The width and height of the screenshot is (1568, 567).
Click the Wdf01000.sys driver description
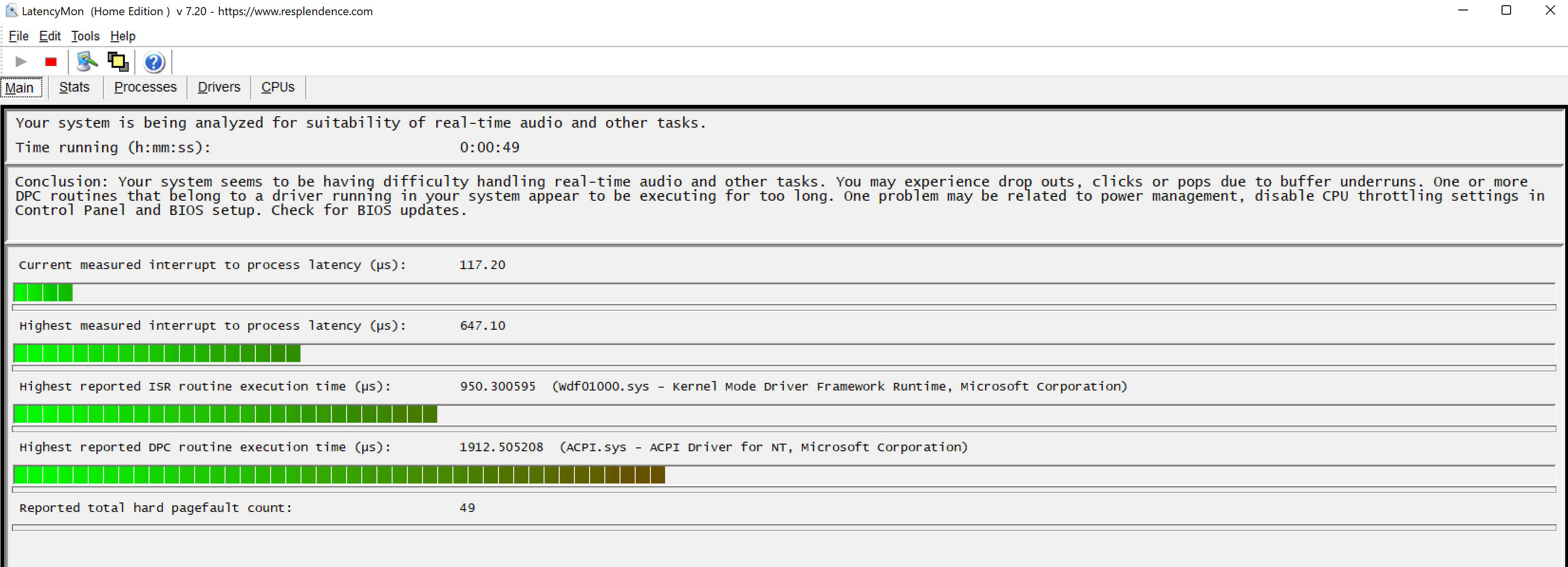pyautogui.click(x=839, y=386)
